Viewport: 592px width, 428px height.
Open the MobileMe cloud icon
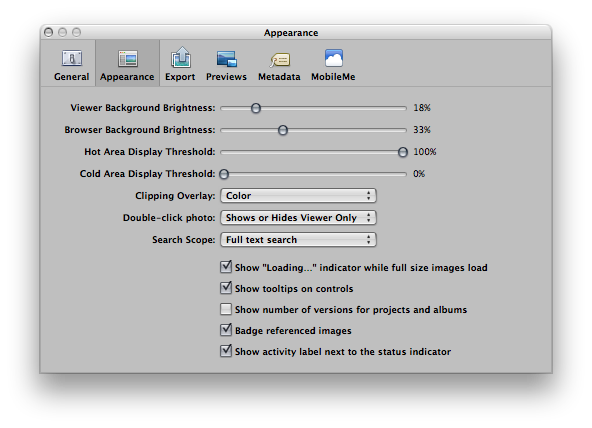333,58
